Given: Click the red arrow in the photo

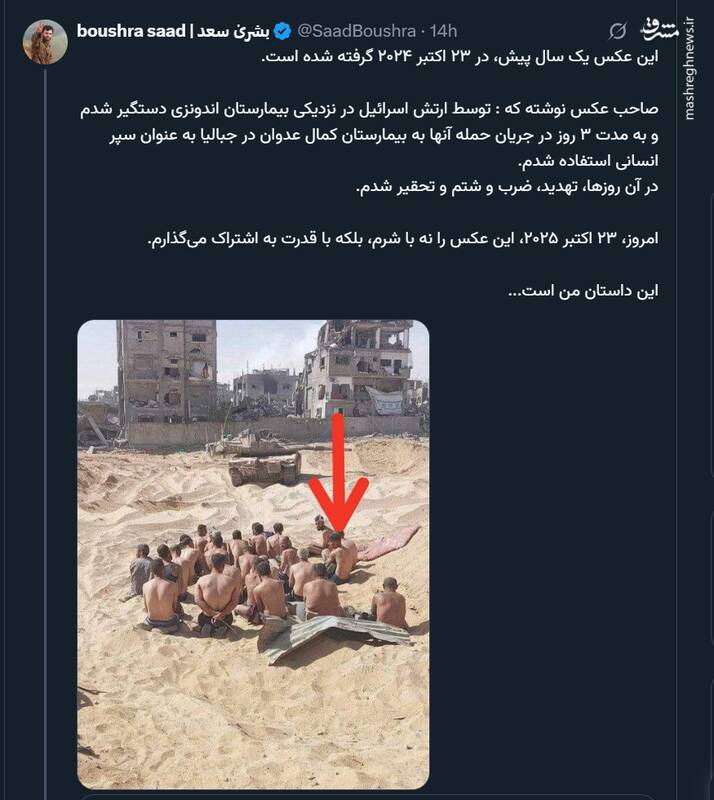Looking at the screenshot, I should (x=339, y=472).
